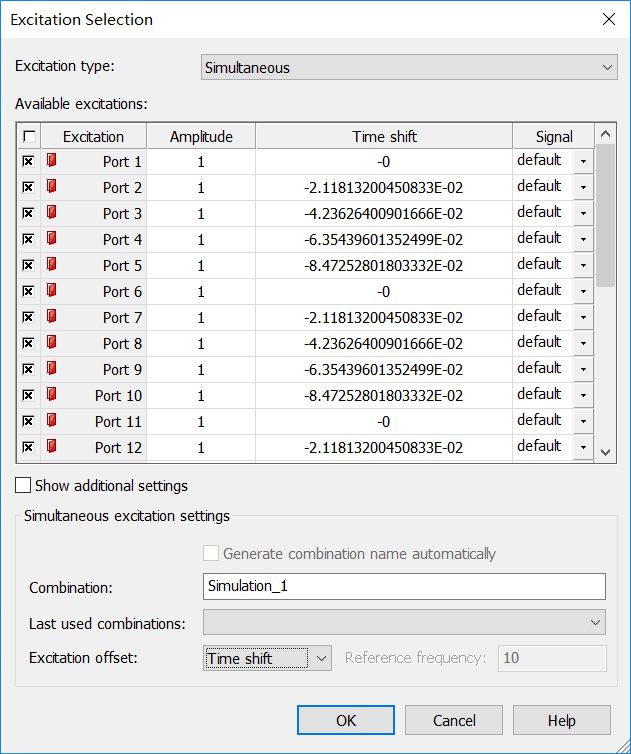Click the red port icon for Port 8
The width and height of the screenshot is (631, 754).
click(51, 342)
